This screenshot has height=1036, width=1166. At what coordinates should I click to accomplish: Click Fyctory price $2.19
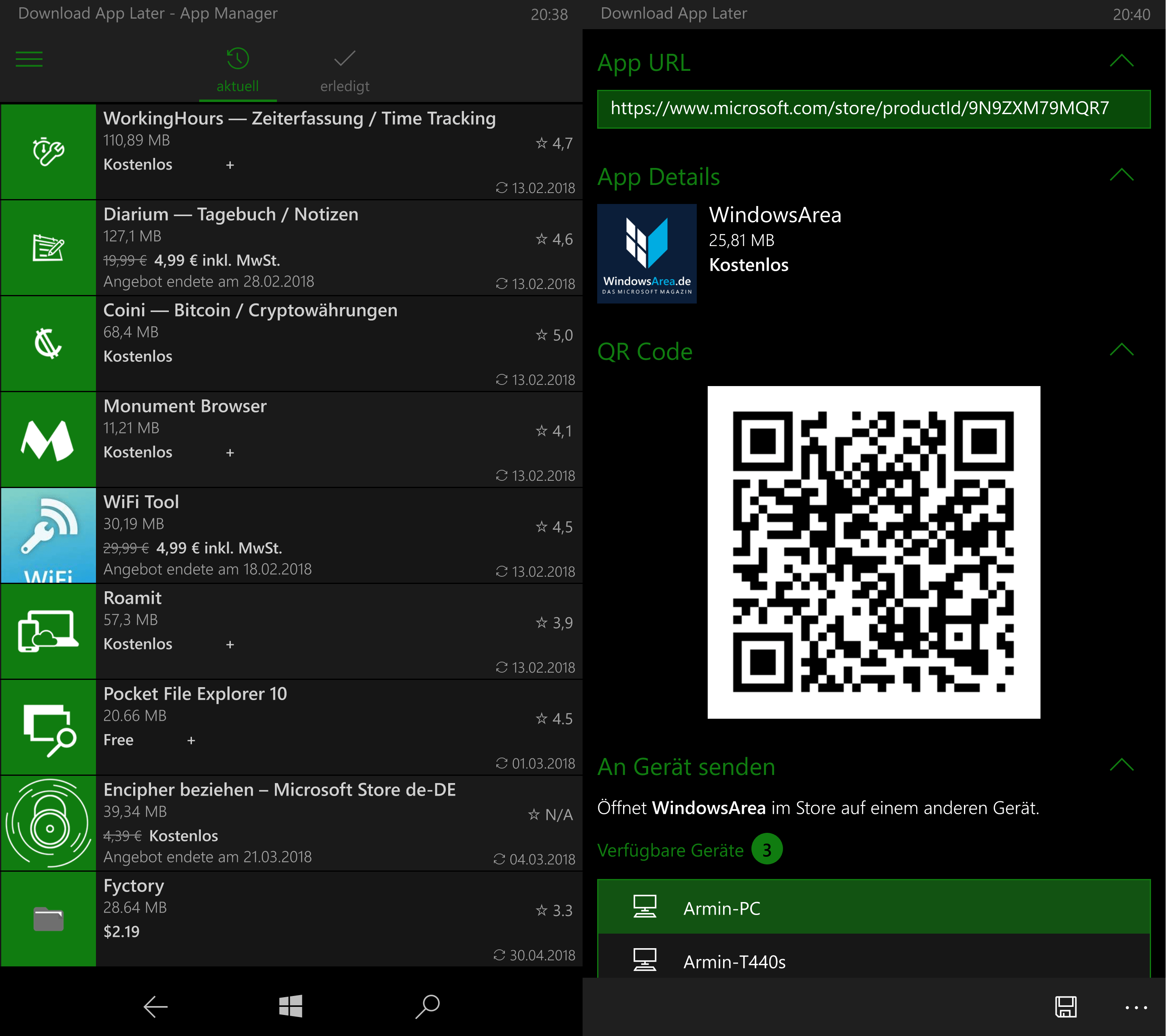(x=121, y=932)
